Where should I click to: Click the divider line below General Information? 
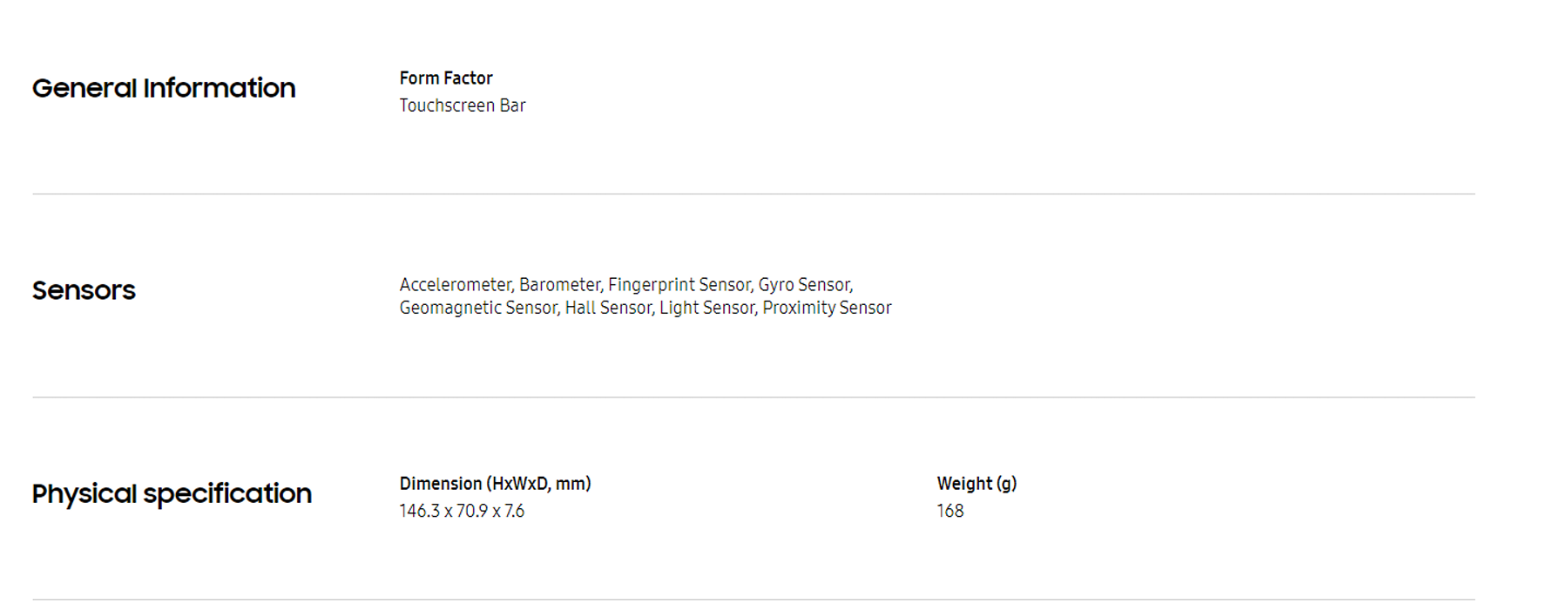(x=754, y=194)
